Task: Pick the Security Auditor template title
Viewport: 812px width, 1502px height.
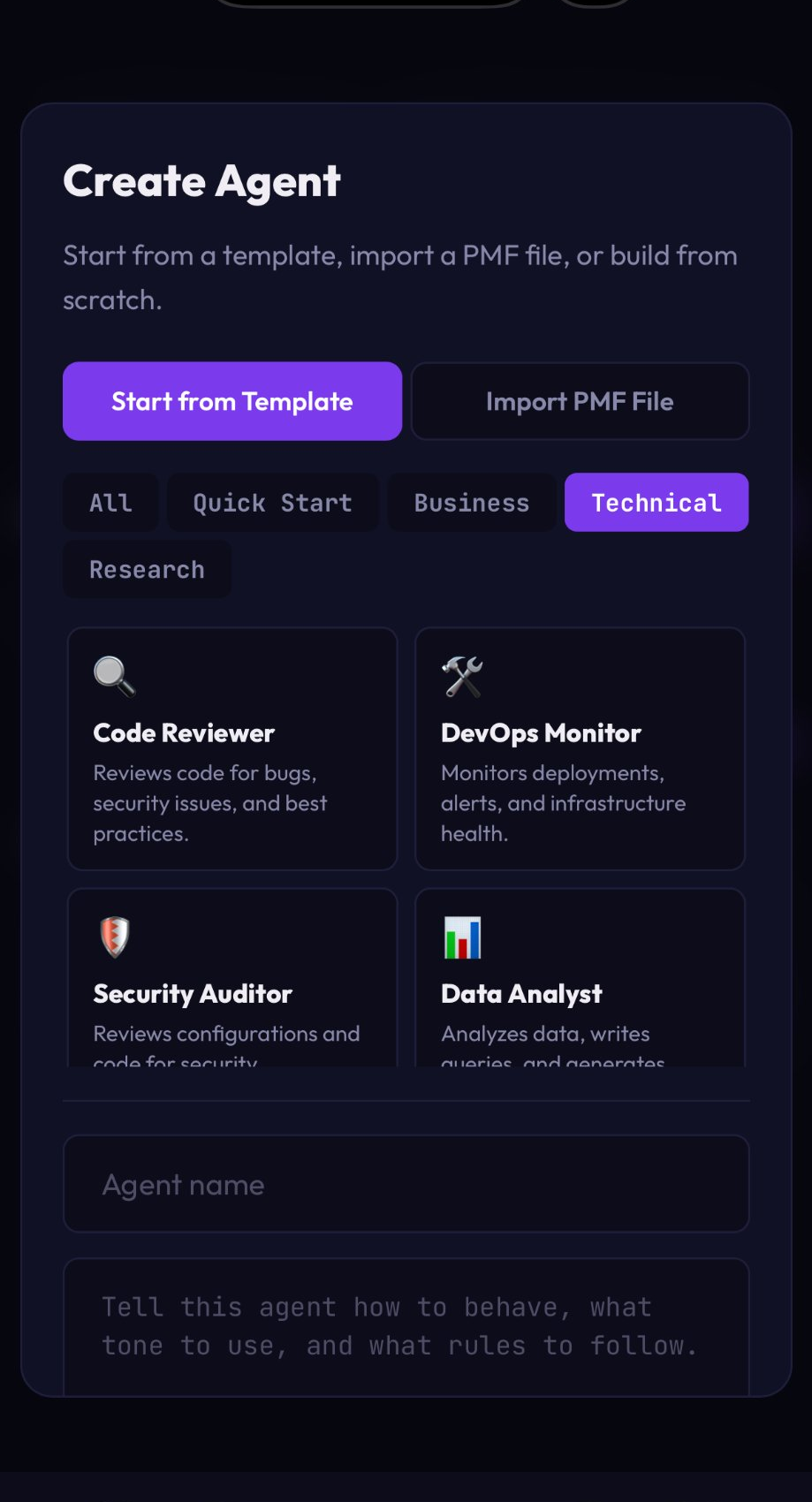Action: tap(193, 994)
